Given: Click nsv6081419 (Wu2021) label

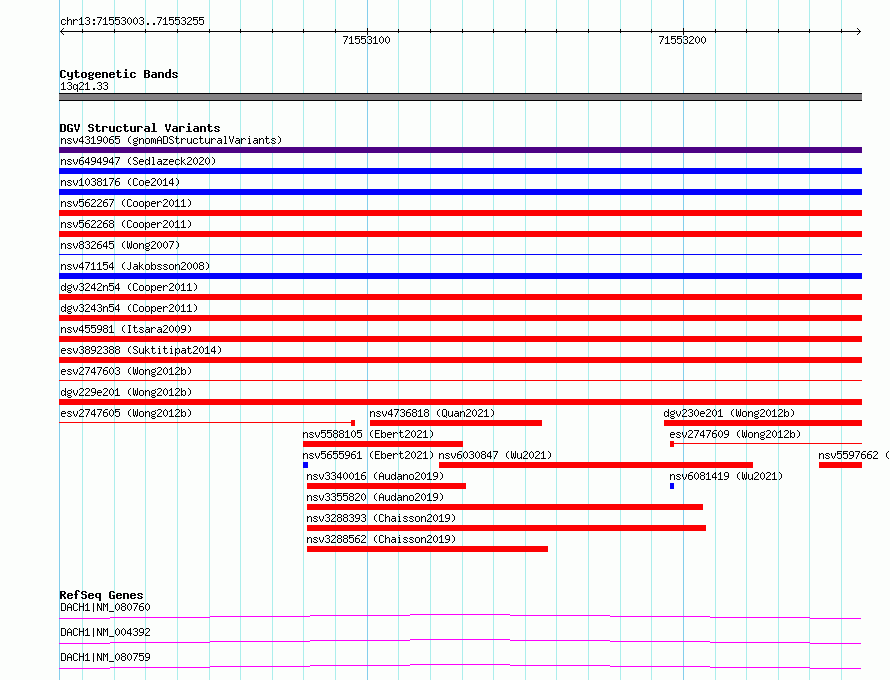Looking at the screenshot, I should 726,476.
